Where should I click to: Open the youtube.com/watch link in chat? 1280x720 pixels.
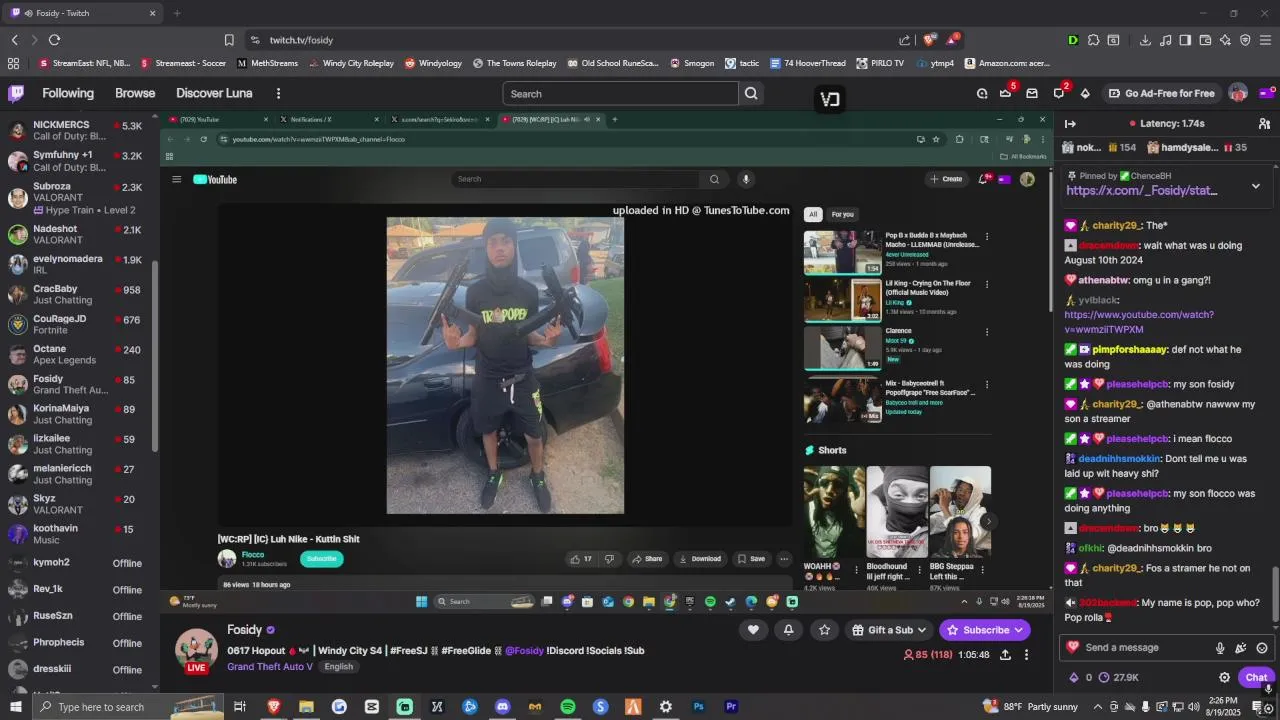point(1139,322)
